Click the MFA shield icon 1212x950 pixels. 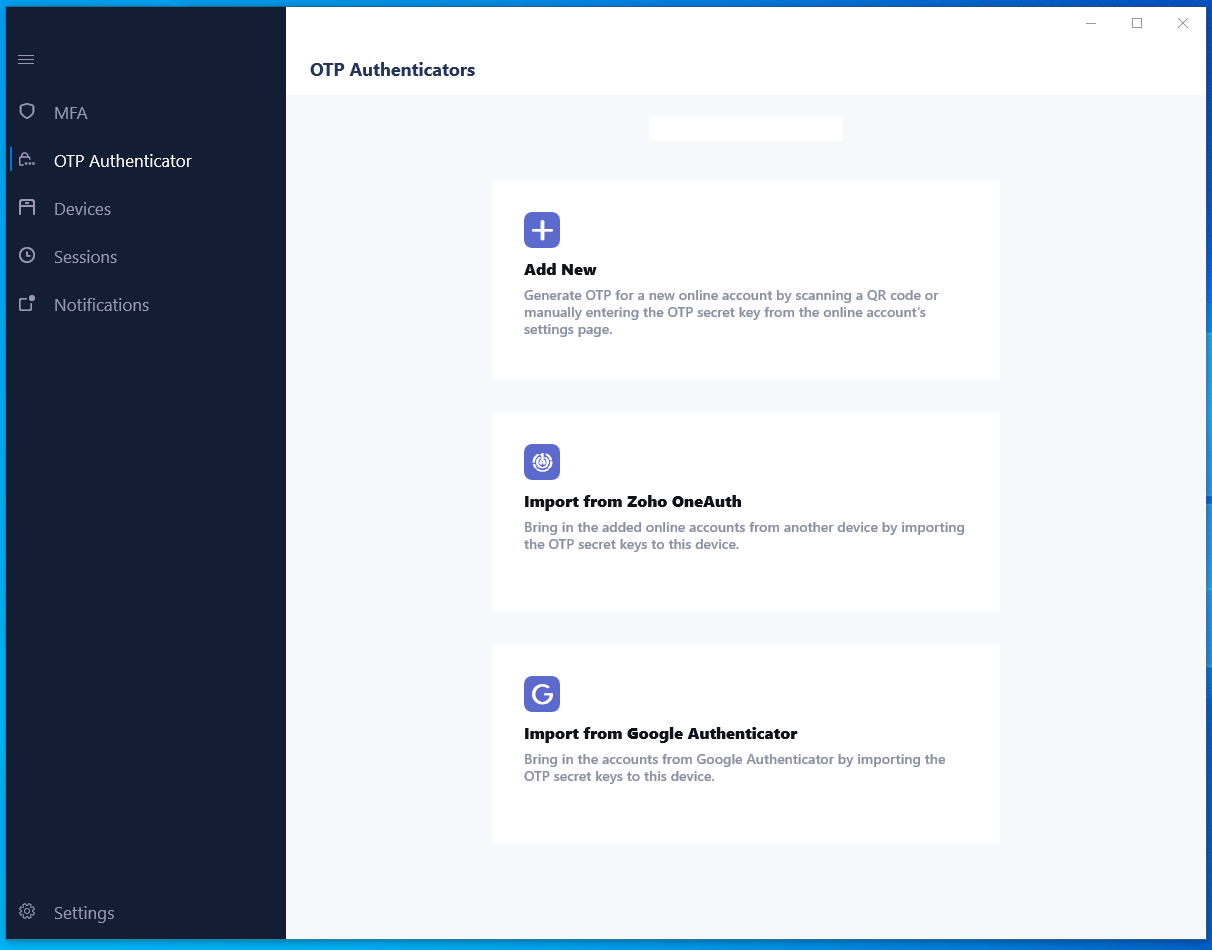27,111
